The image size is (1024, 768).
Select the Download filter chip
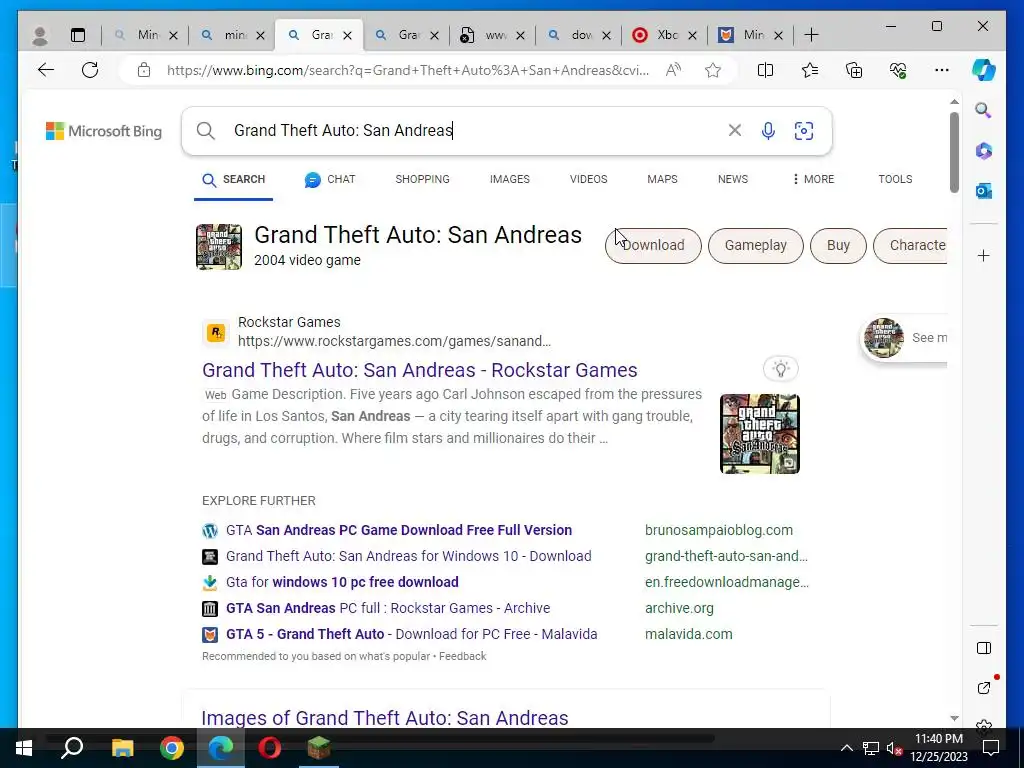tap(653, 246)
